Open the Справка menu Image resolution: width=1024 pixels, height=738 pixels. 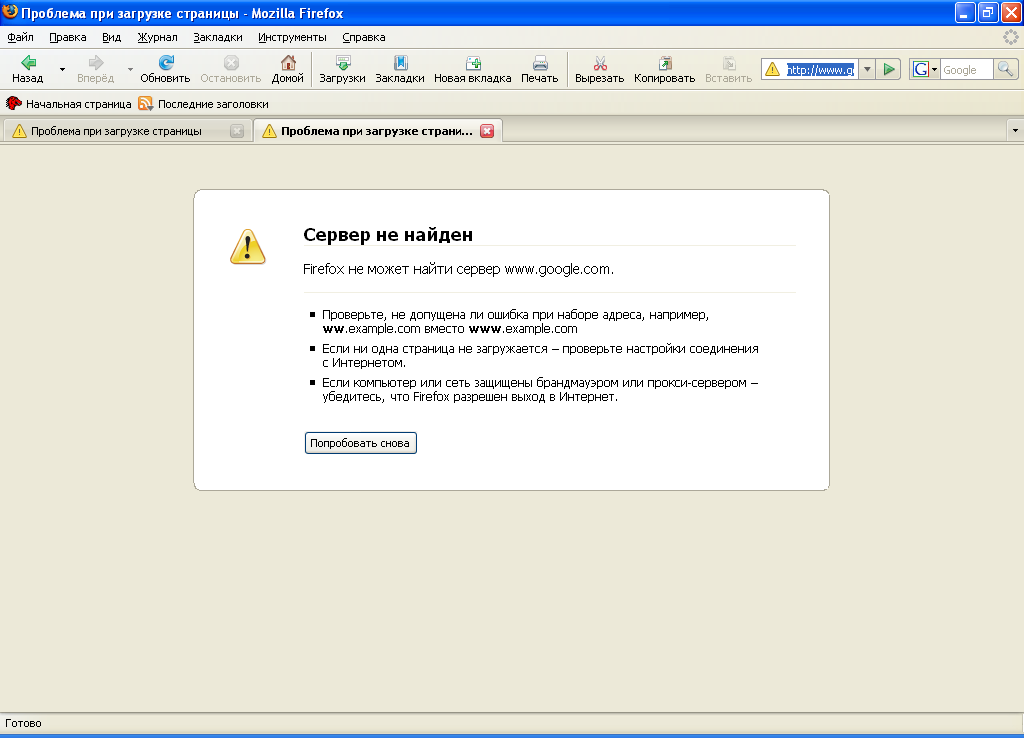point(364,37)
